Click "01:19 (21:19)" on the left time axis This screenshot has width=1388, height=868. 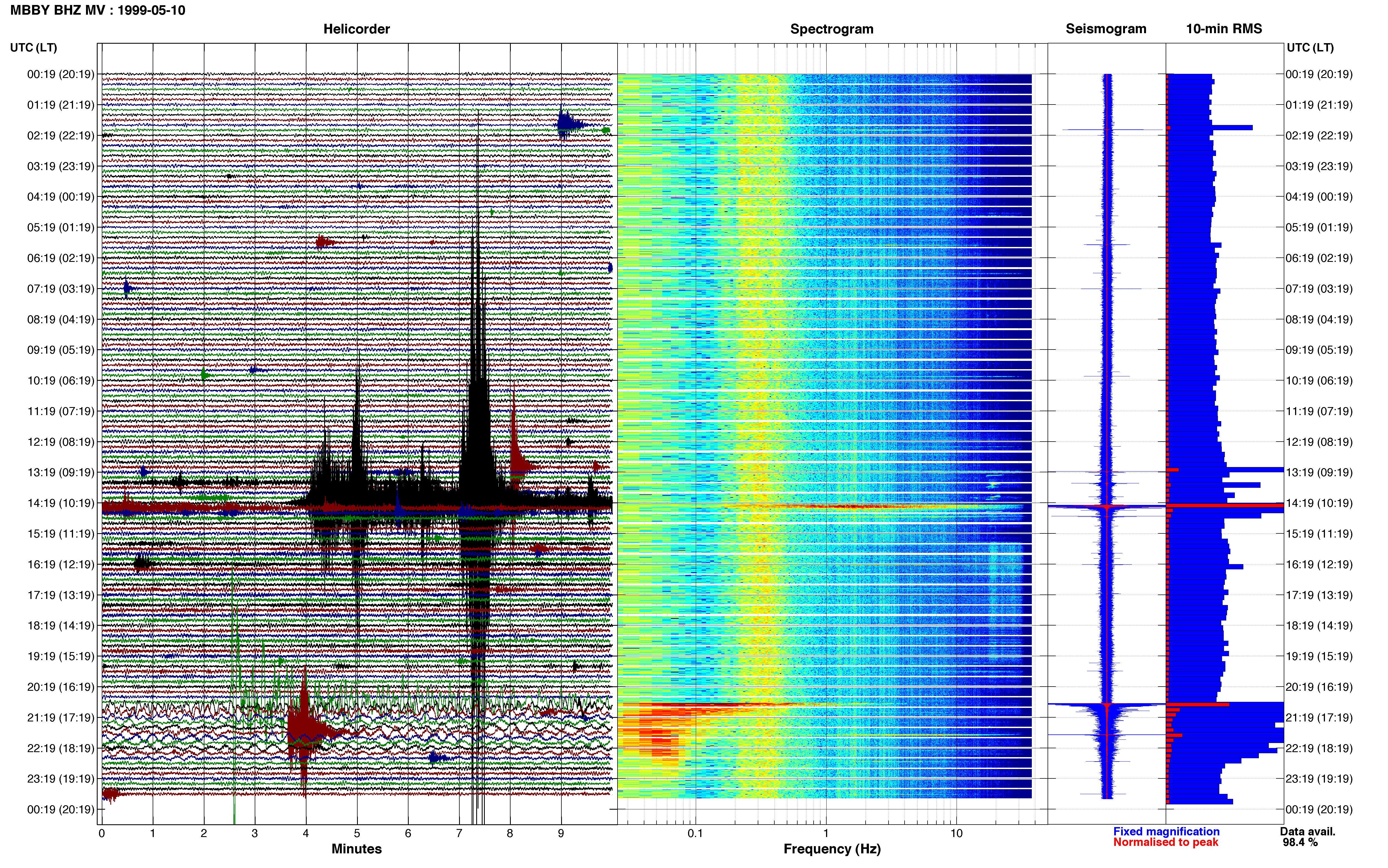[x=61, y=105]
